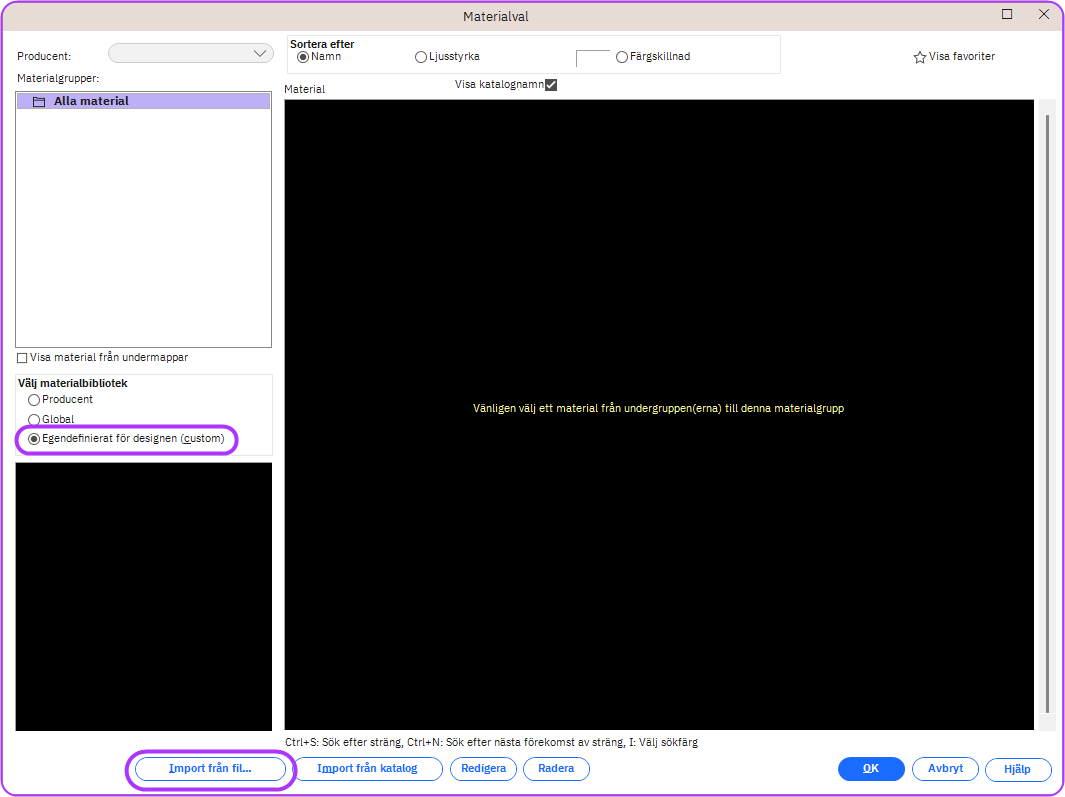Choose the Global material library
The image size is (1065, 797).
click(x=34, y=420)
